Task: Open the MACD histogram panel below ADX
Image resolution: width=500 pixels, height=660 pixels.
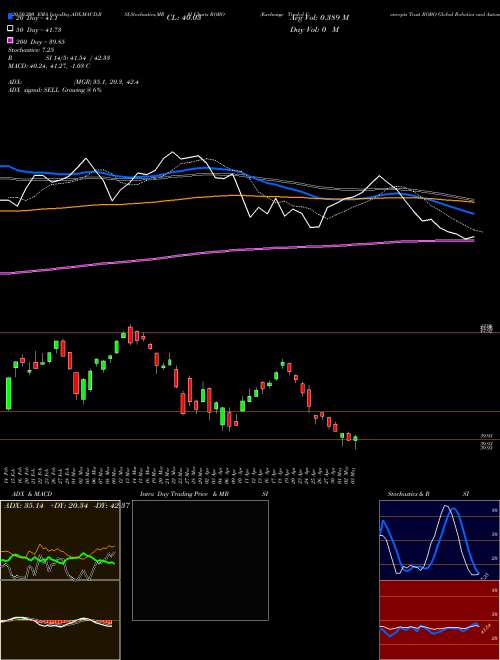Action: 60,620
